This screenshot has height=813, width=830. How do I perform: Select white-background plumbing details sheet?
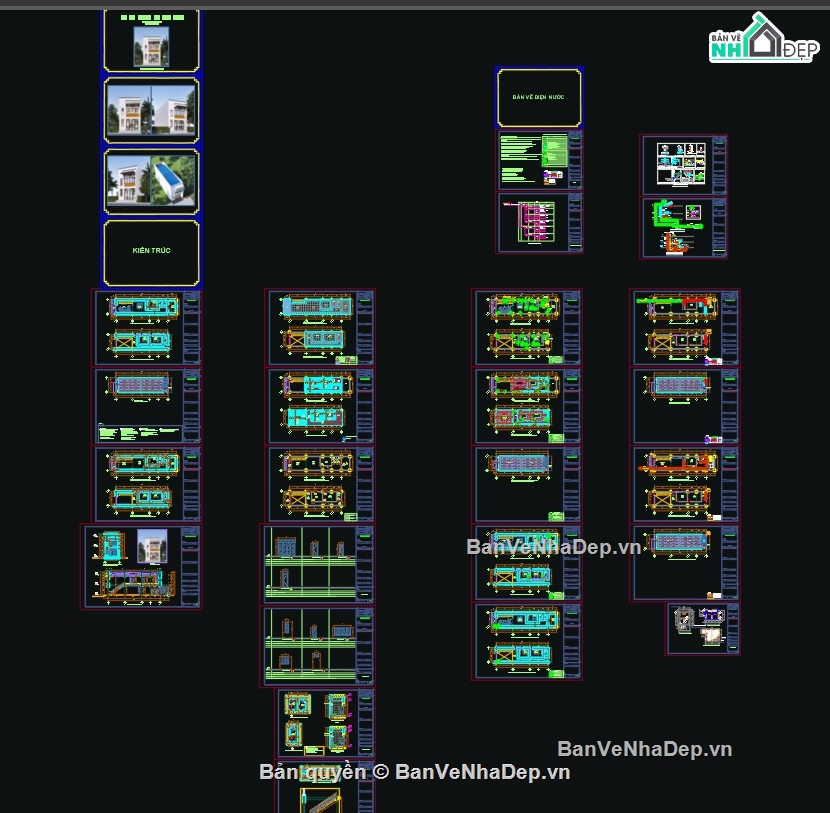pos(683,165)
